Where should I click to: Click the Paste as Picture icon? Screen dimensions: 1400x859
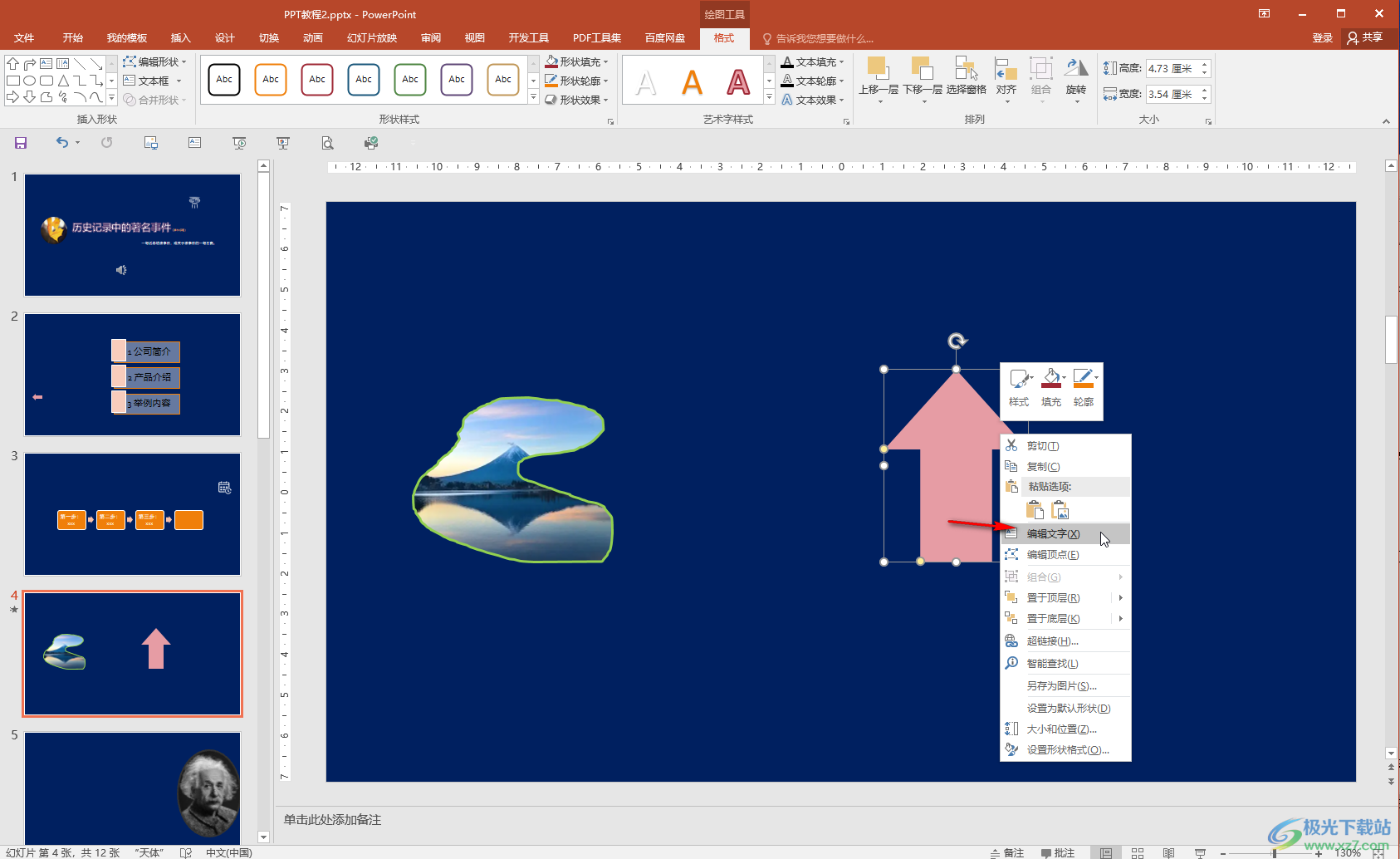(1060, 510)
